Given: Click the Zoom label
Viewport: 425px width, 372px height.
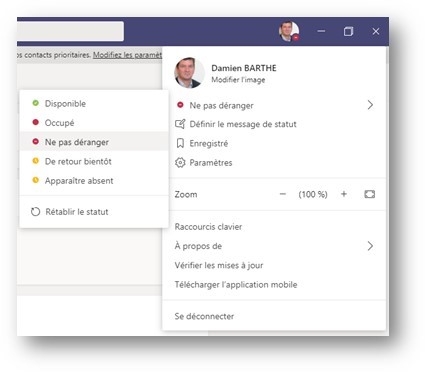Looking at the screenshot, I should tap(186, 194).
